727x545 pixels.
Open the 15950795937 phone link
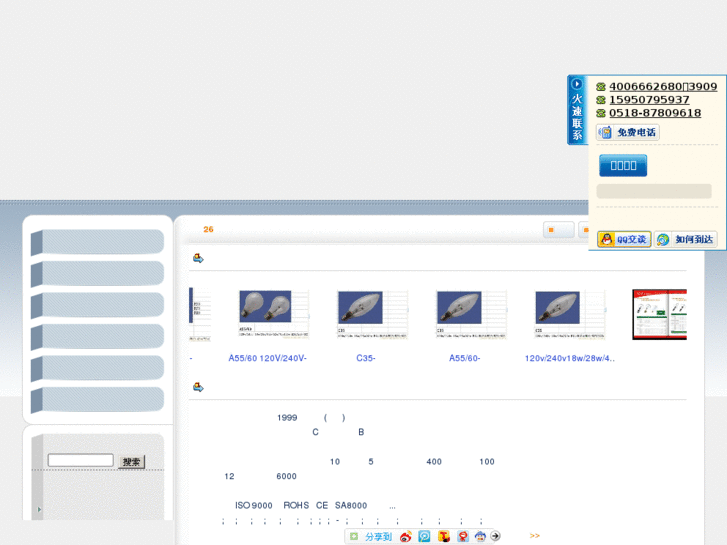649,100
